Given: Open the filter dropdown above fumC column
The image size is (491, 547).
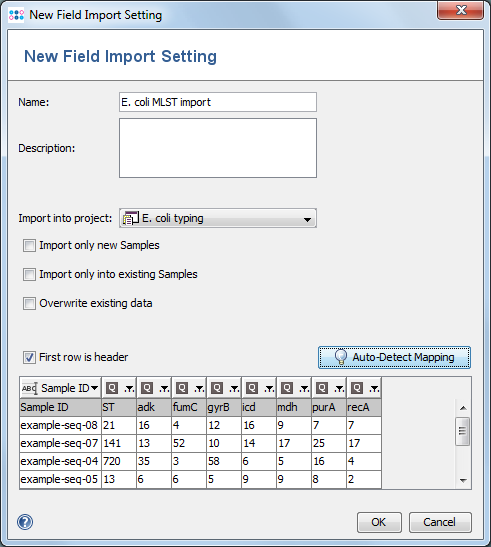Looking at the screenshot, I should point(199,388).
